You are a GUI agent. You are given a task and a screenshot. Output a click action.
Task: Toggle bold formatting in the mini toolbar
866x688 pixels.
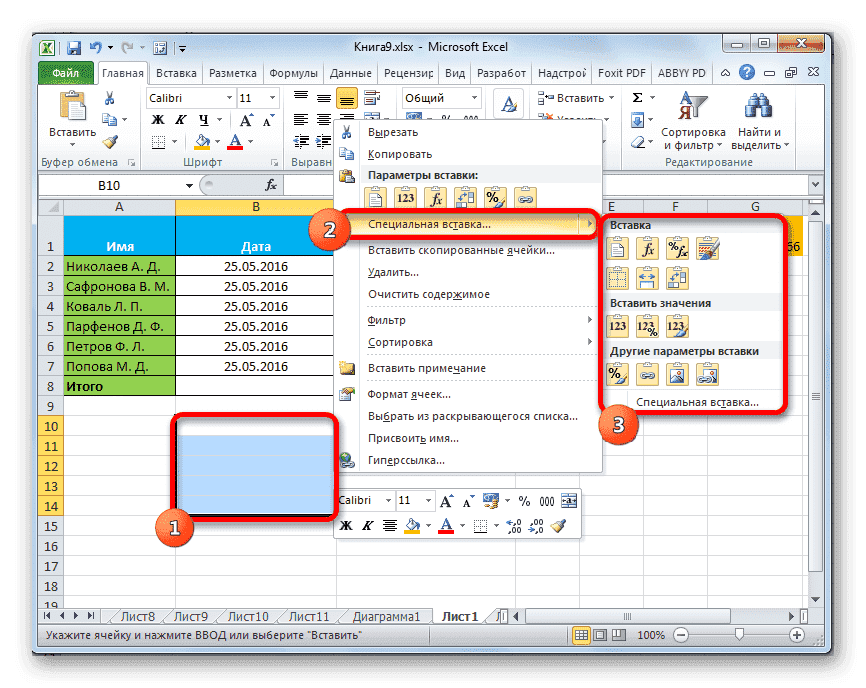[346, 524]
